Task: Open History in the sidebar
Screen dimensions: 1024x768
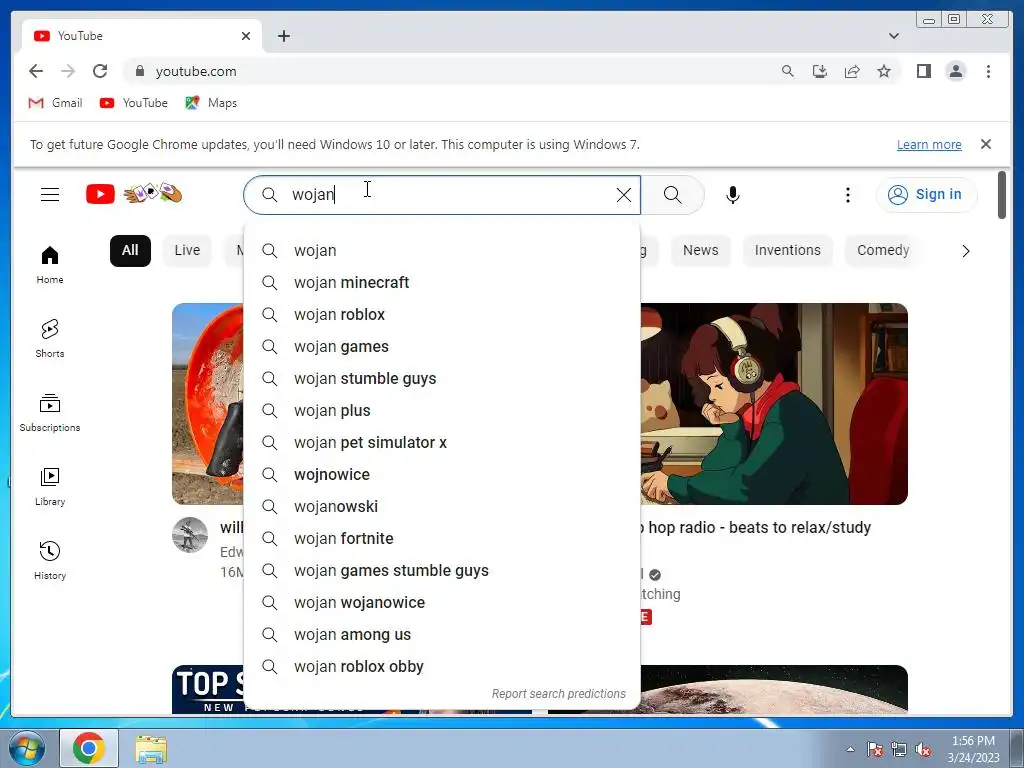Action: [50, 560]
